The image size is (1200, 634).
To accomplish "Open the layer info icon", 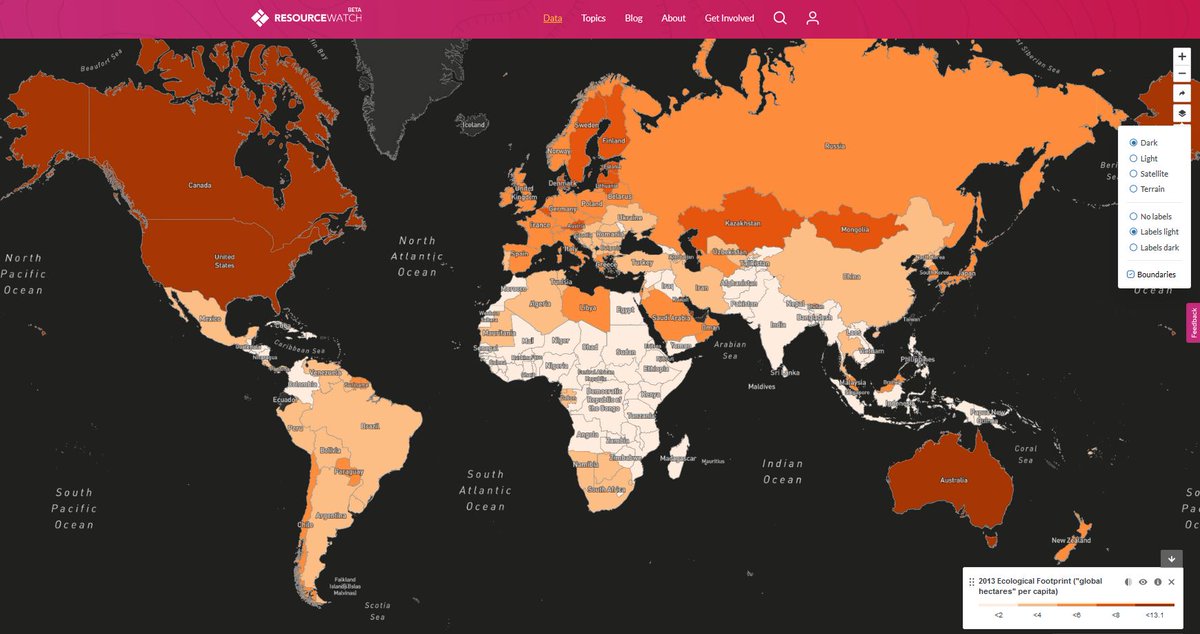I will (1157, 582).
